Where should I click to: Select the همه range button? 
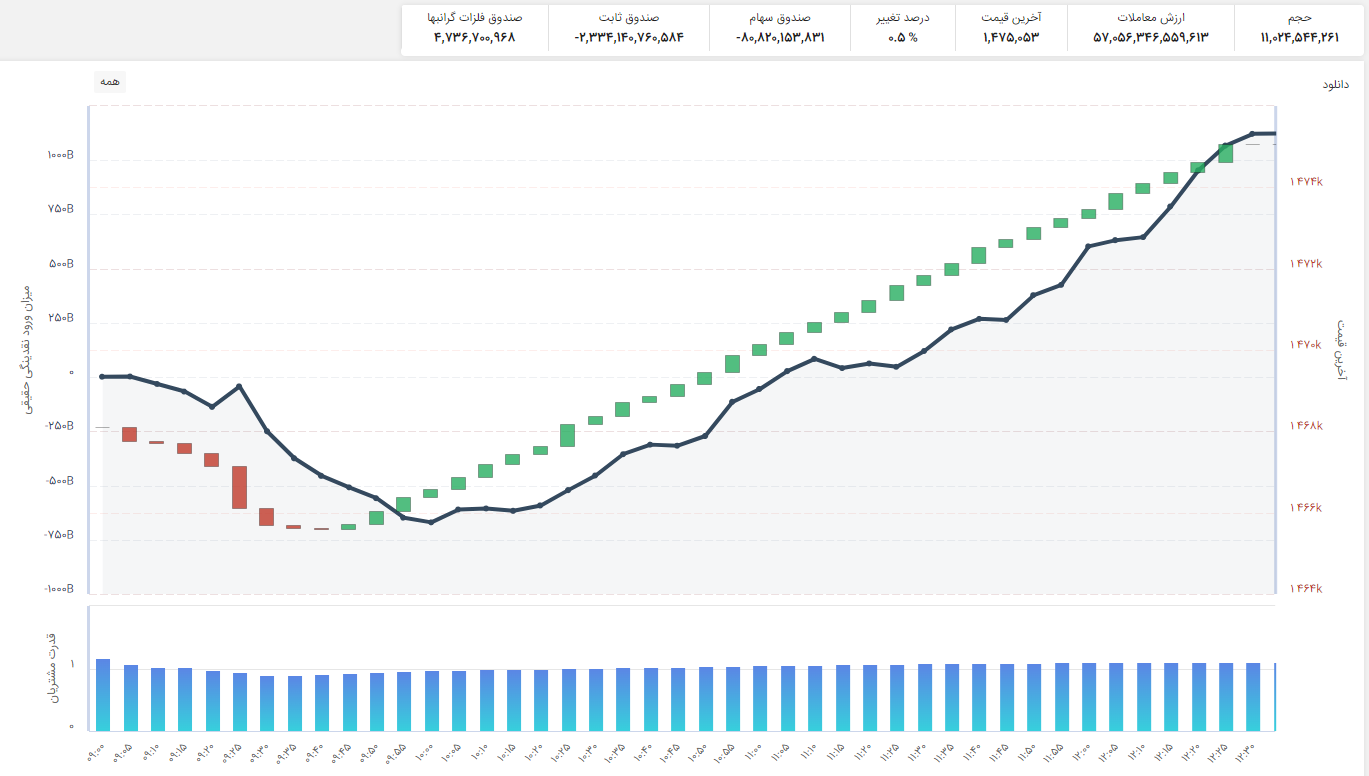pyautogui.click(x=110, y=82)
